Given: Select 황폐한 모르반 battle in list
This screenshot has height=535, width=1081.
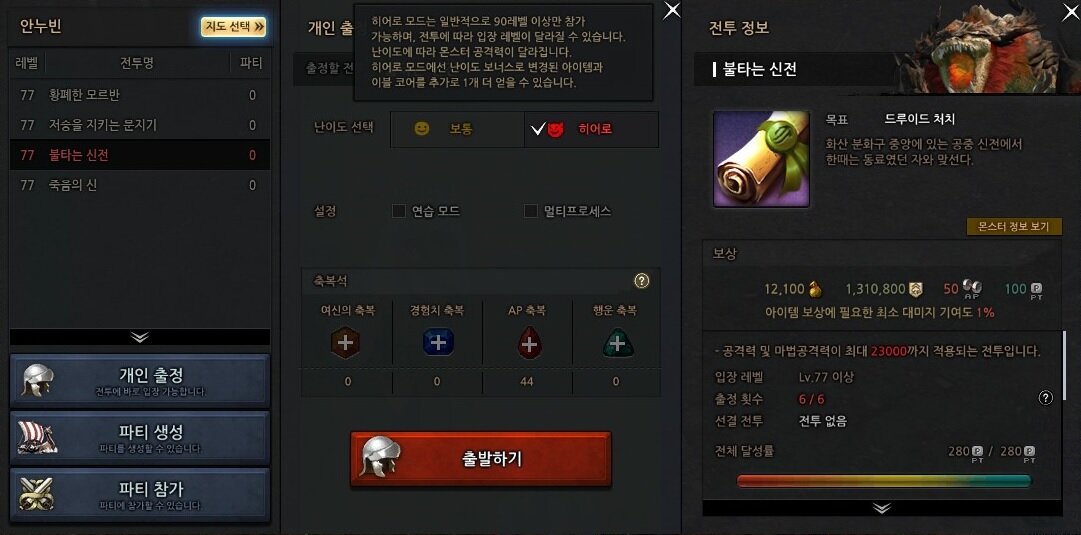Looking at the screenshot, I should click(140, 95).
